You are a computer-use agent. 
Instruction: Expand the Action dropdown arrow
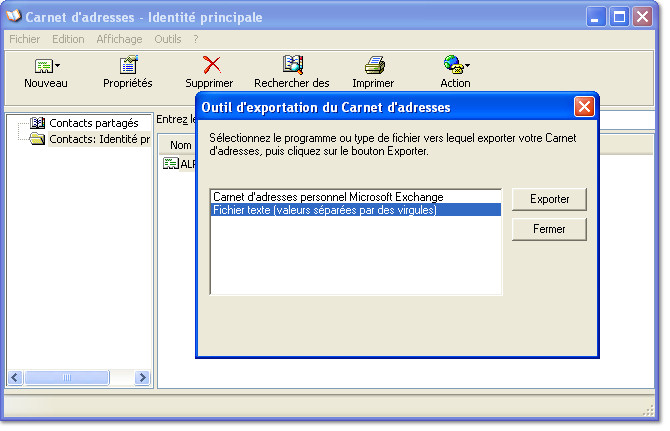click(467, 65)
